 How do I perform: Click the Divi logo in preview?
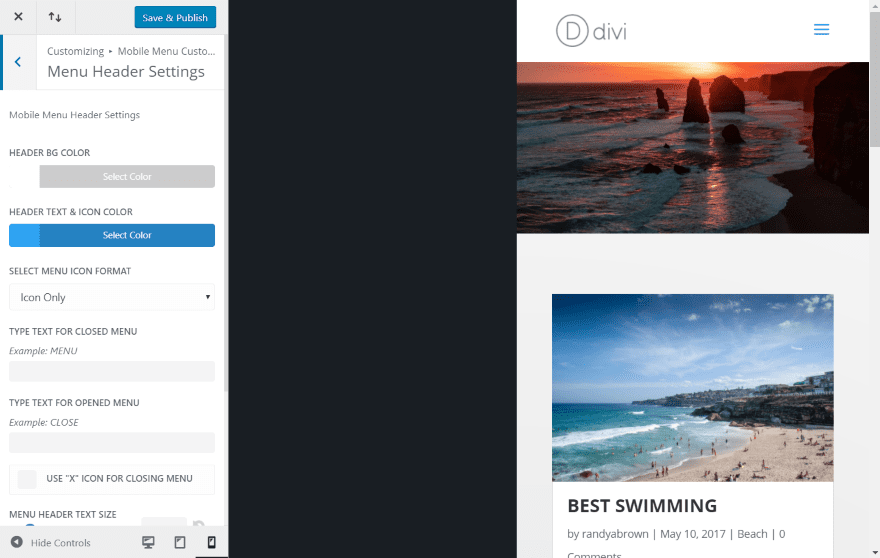tap(591, 31)
